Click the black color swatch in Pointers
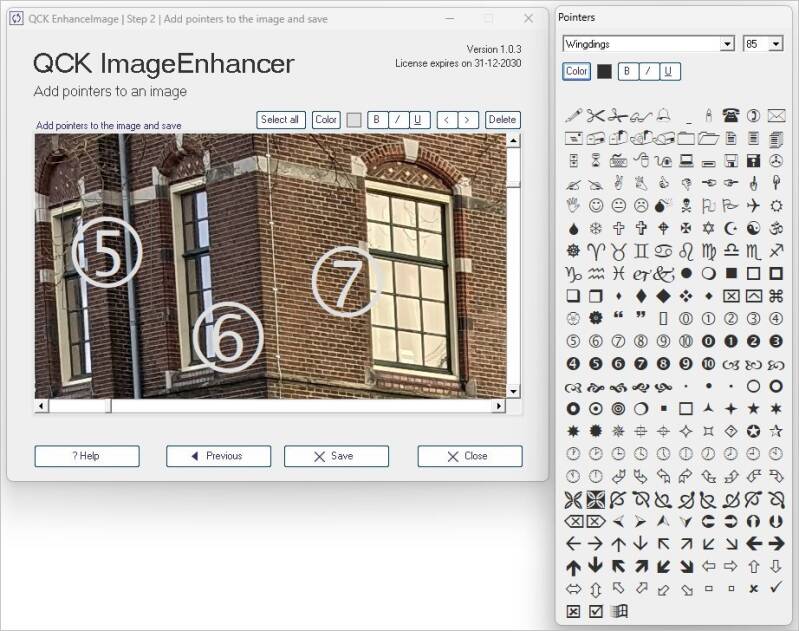This screenshot has height=631, width=799. click(604, 71)
